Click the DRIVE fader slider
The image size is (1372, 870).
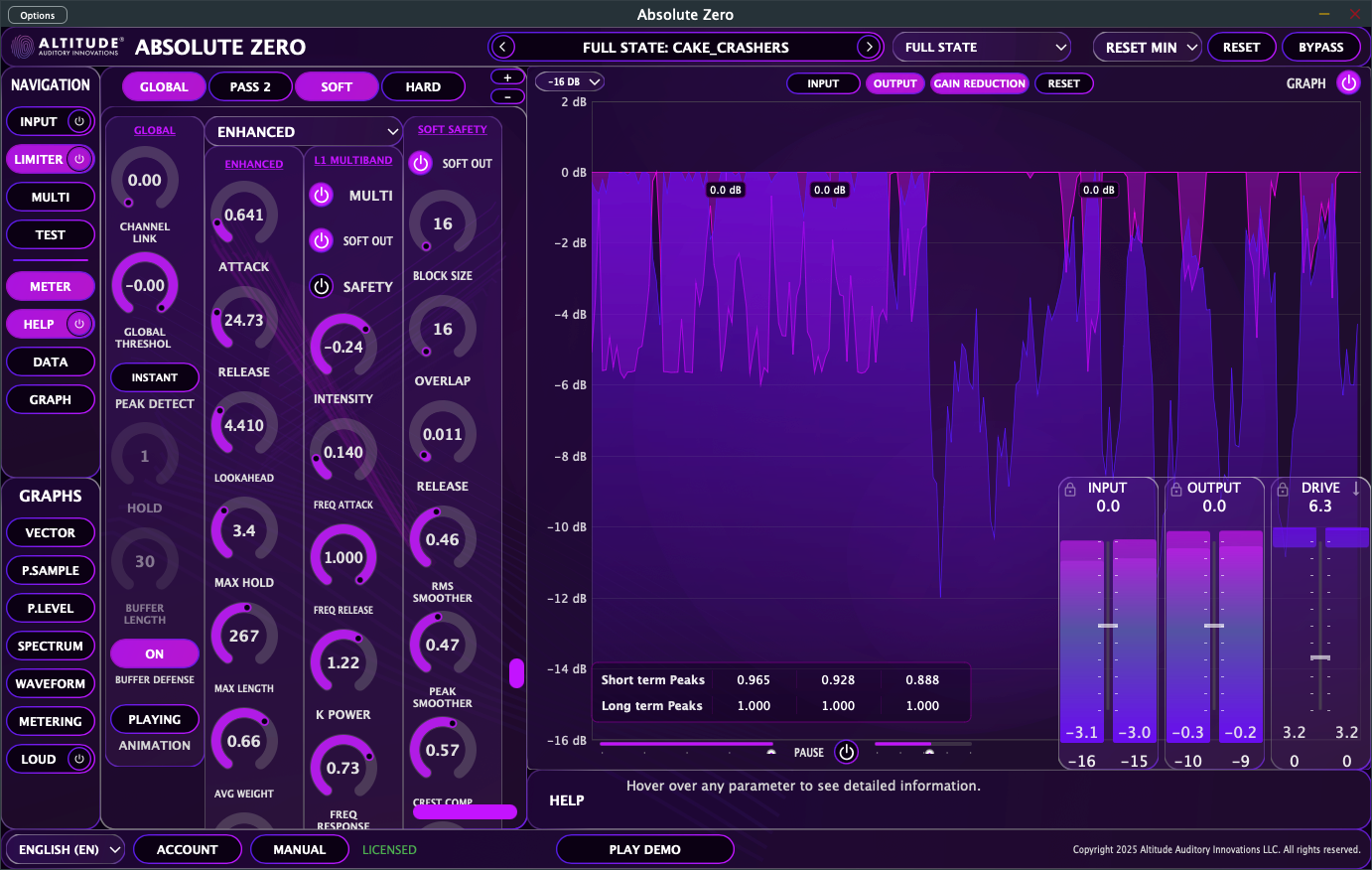click(1320, 656)
